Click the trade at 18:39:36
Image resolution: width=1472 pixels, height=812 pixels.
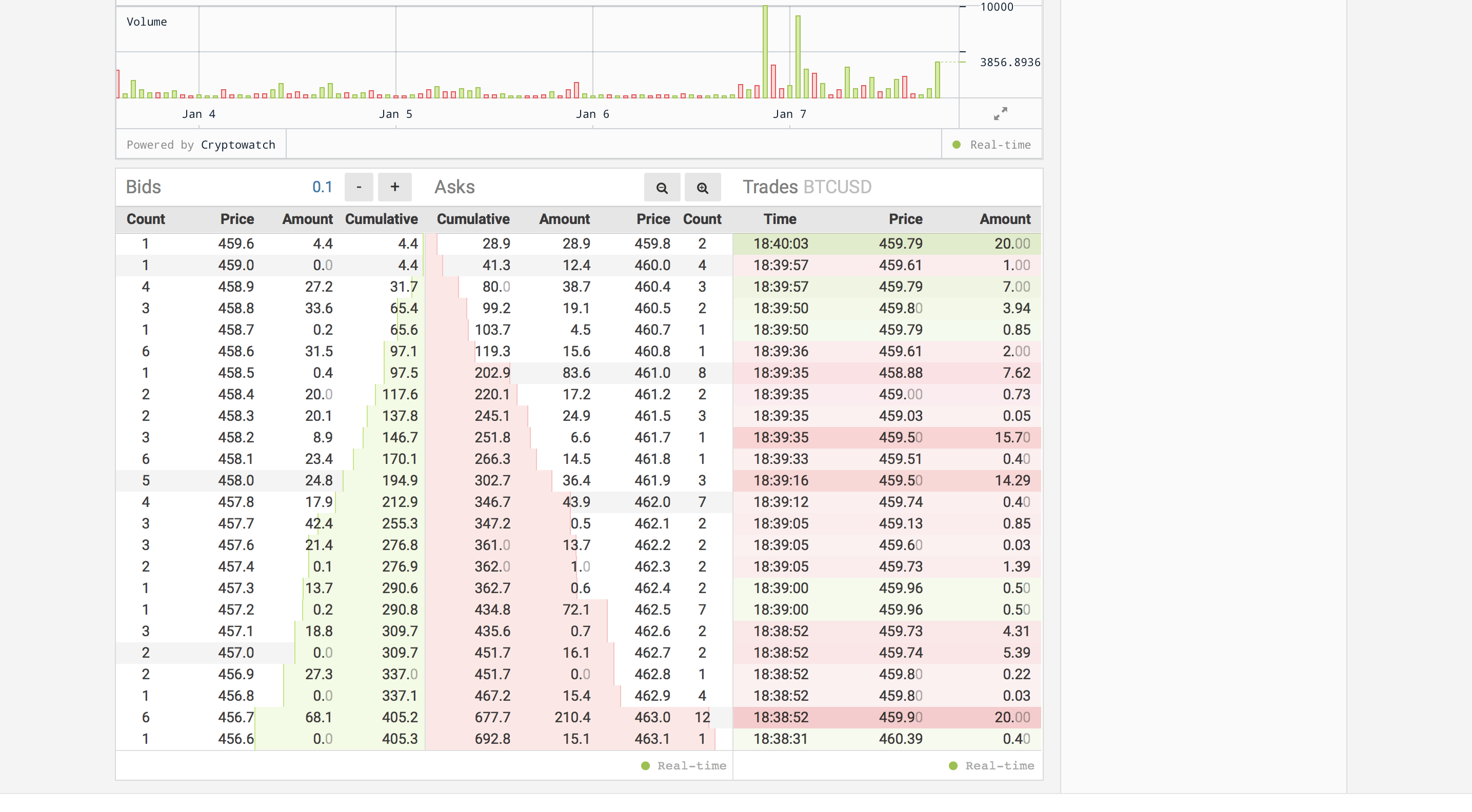tap(887, 351)
